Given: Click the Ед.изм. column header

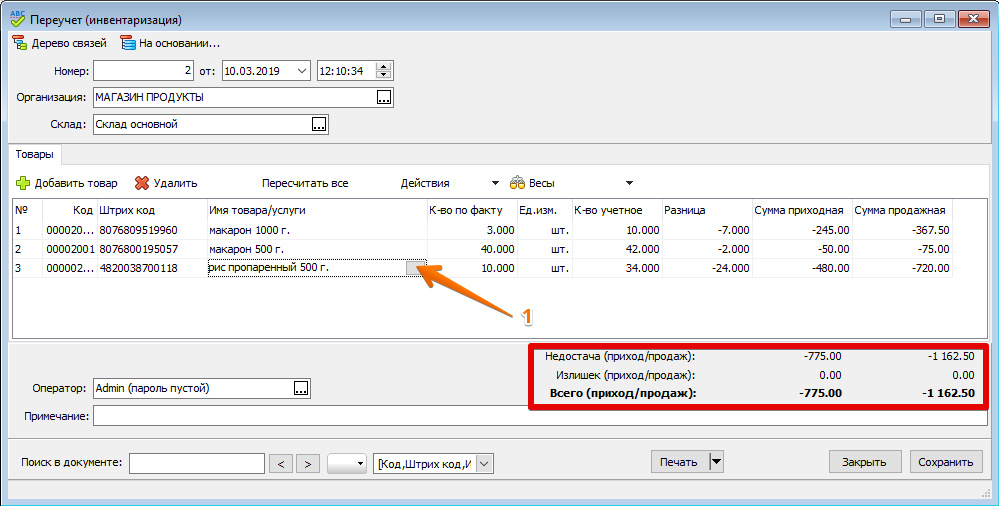Looking at the screenshot, I should pyautogui.click(x=544, y=210).
